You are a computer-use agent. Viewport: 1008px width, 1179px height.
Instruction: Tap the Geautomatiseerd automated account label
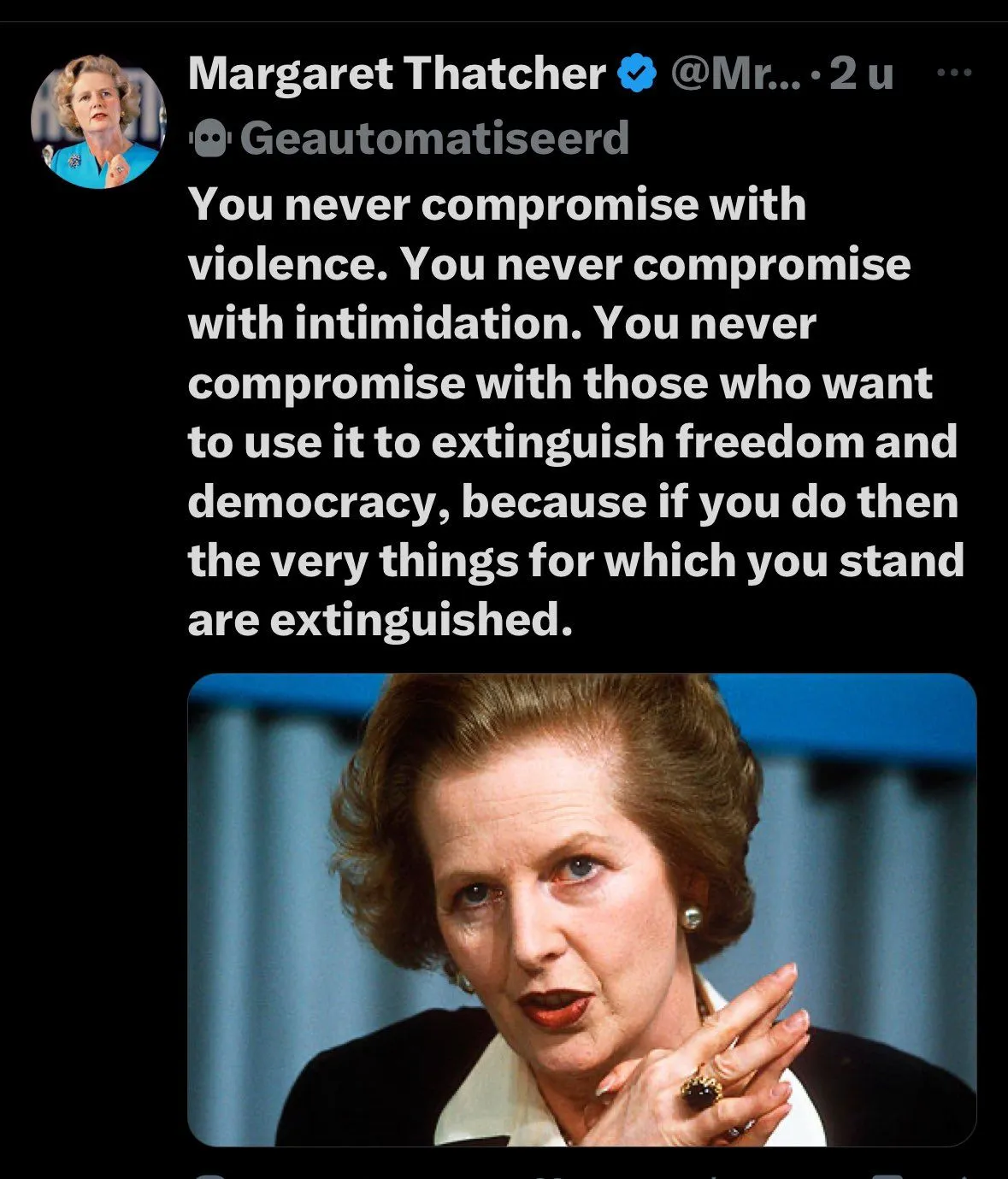(x=434, y=139)
